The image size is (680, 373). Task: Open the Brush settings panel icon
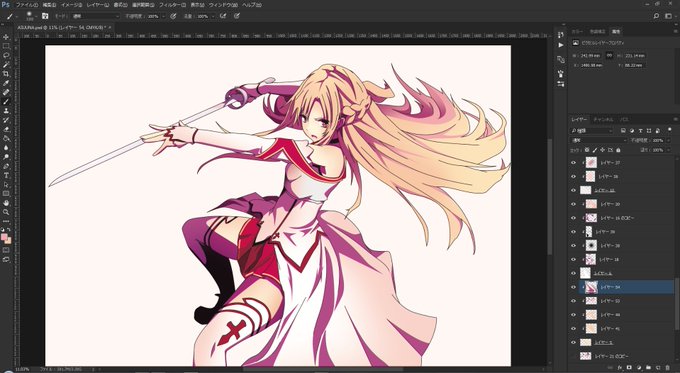coord(561,73)
